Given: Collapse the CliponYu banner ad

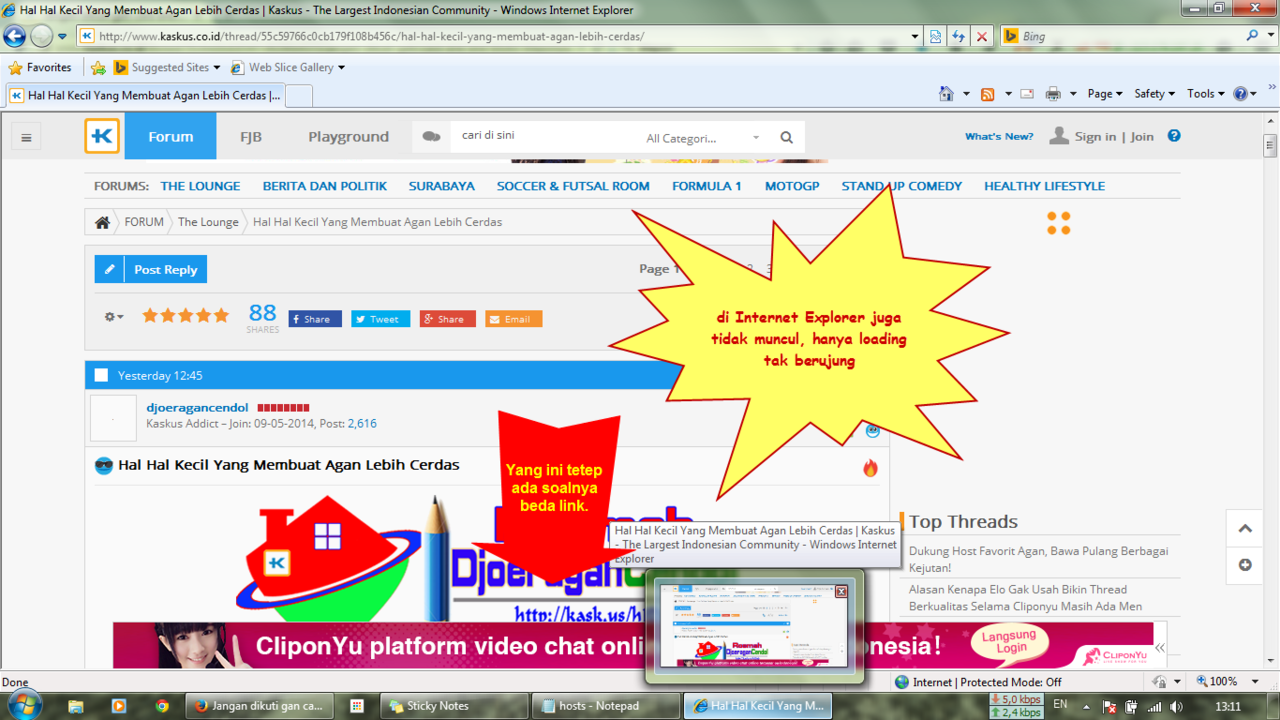Looking at the screenshot, I should click(1160, 648).
